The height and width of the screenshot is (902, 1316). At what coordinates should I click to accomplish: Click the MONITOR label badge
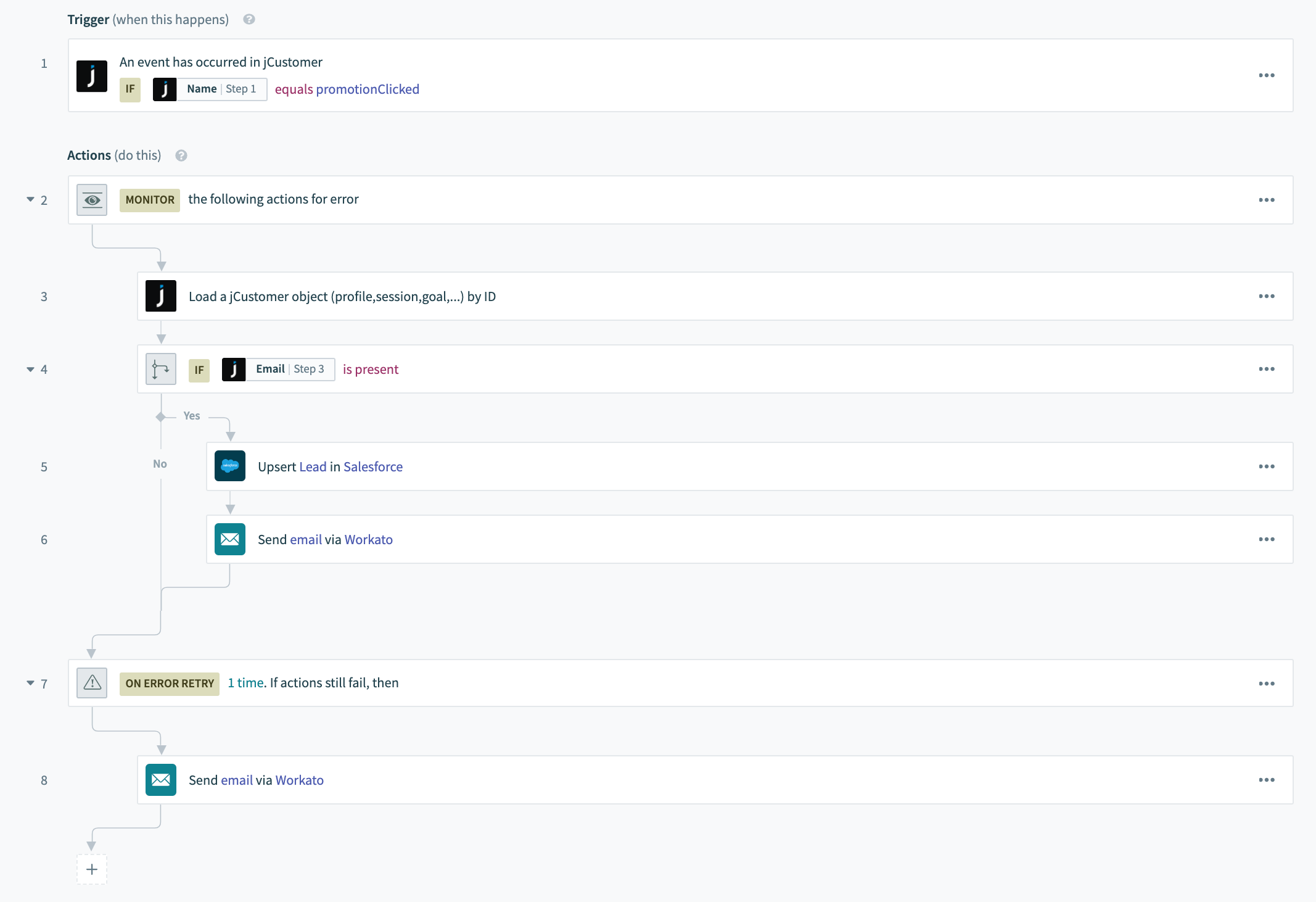150,200
